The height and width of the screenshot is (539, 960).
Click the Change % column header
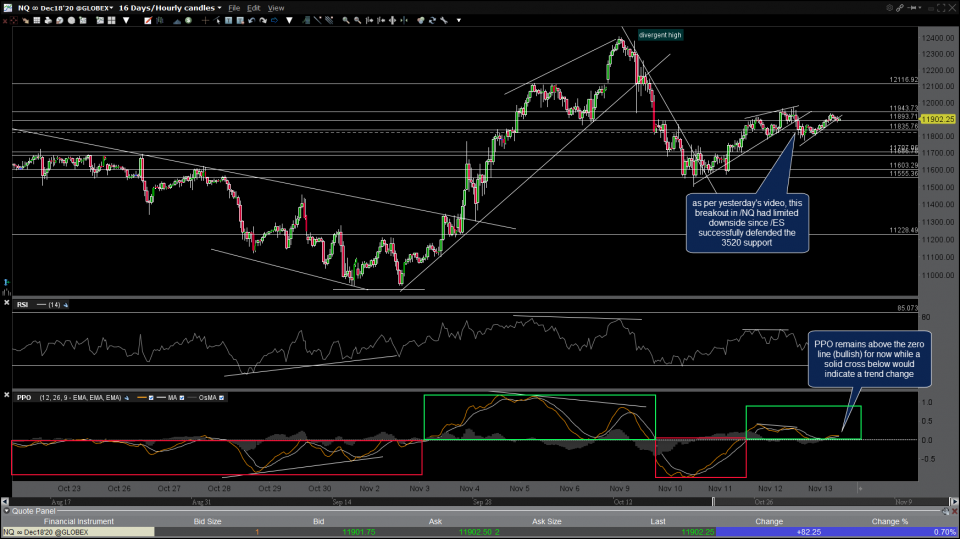[x=890, y=521]
